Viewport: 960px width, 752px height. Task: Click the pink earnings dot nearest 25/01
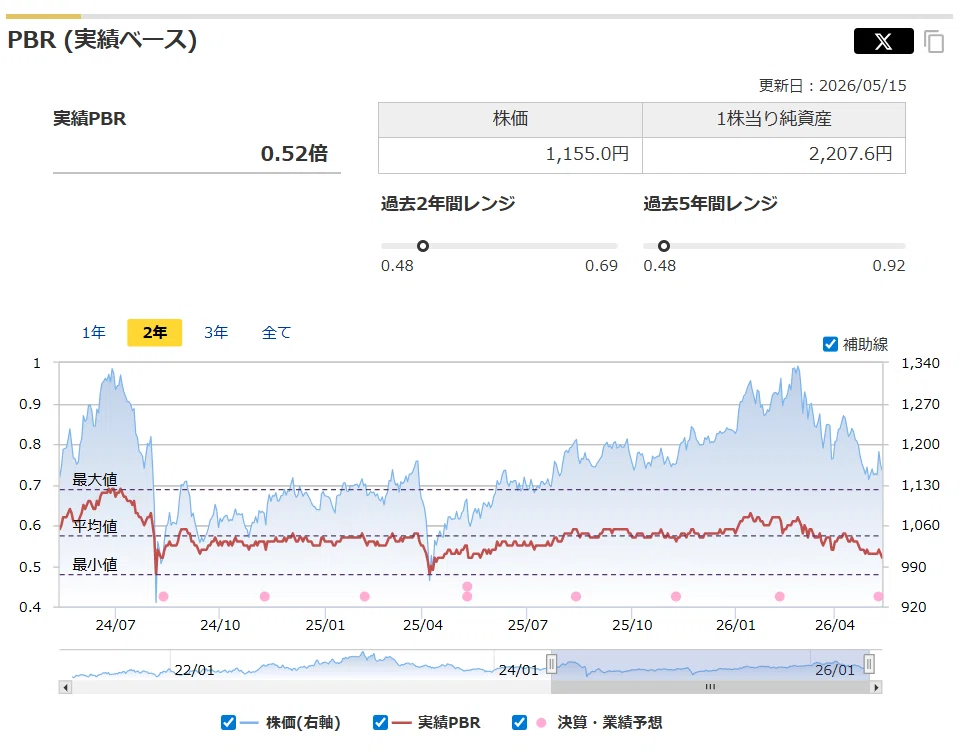point(365,596)
